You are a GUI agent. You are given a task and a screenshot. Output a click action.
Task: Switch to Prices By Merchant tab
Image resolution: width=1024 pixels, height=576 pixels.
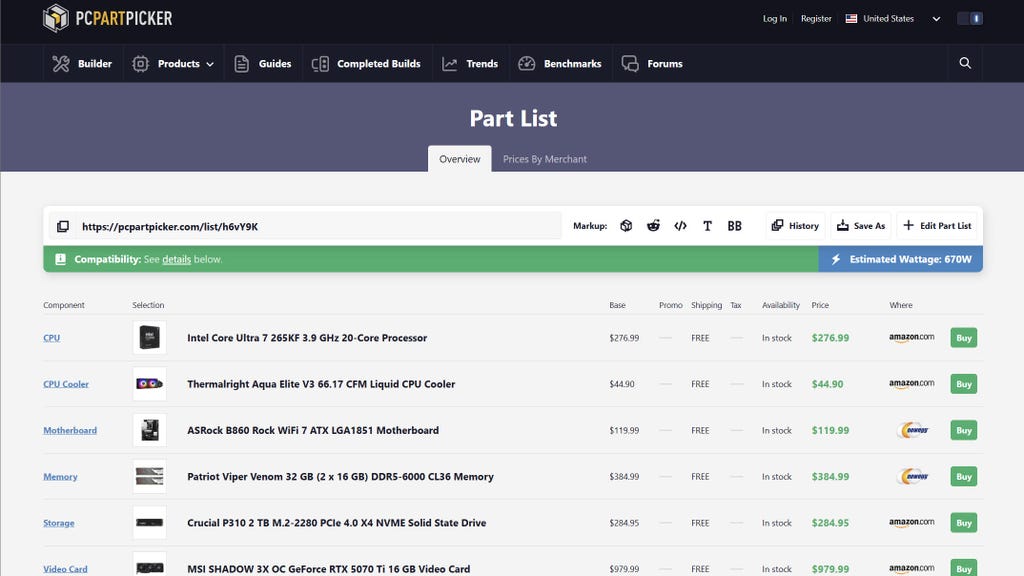pyautogui.click(x=545, y=159)
